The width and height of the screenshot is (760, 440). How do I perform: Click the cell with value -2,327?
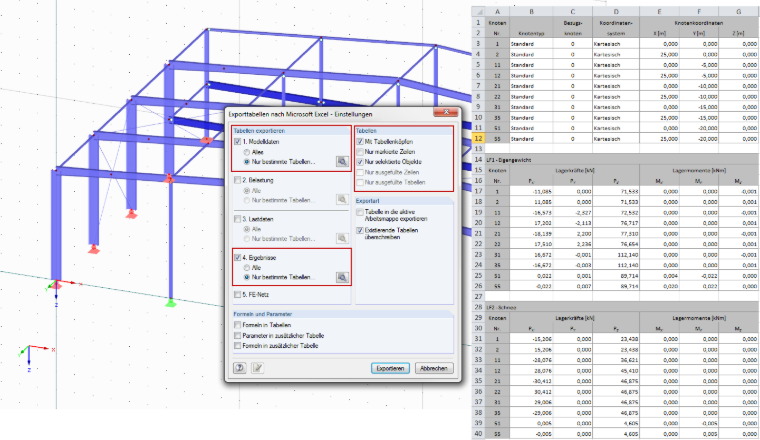click(572, 213)
